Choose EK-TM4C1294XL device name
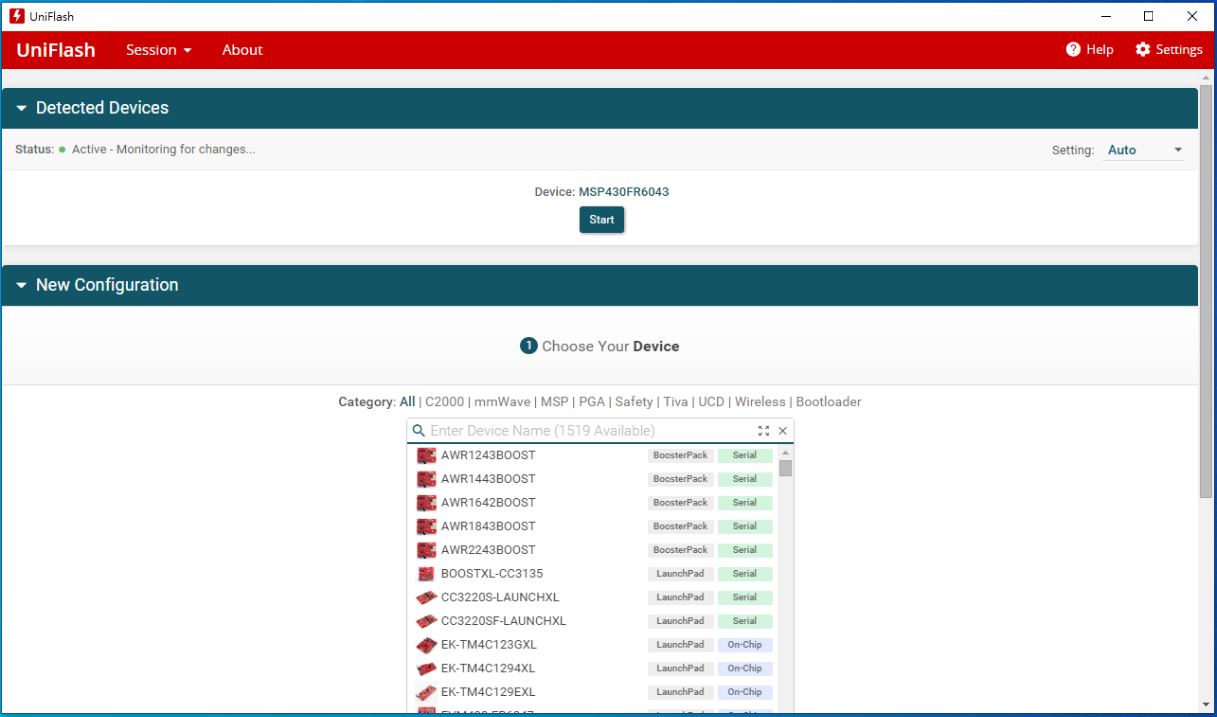Viewport: 1217px width, 717px height. point(488,668)
